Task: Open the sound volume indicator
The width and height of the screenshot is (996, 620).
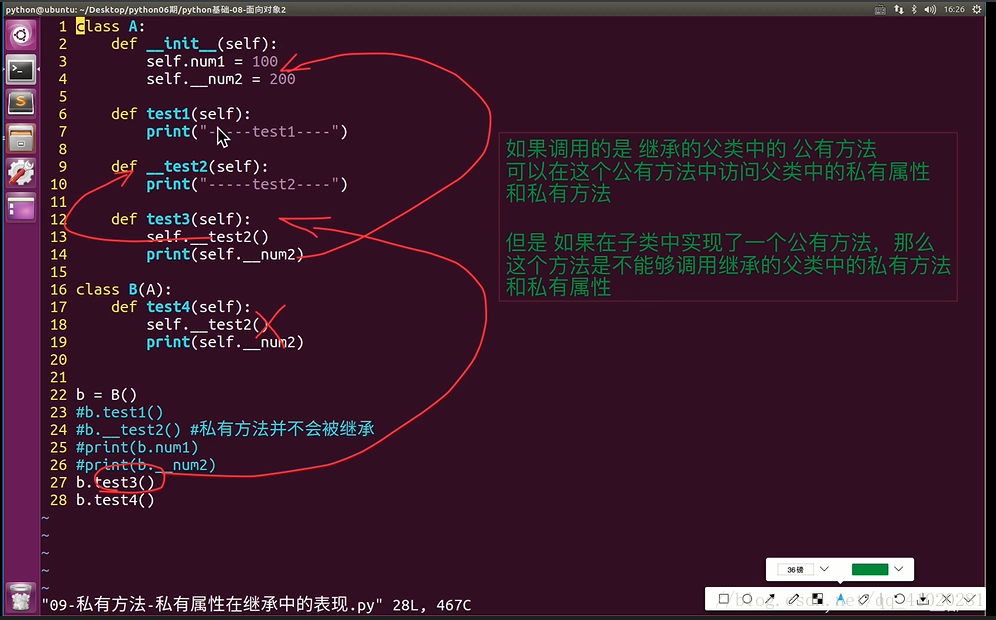Action: (x=931, y=10)
